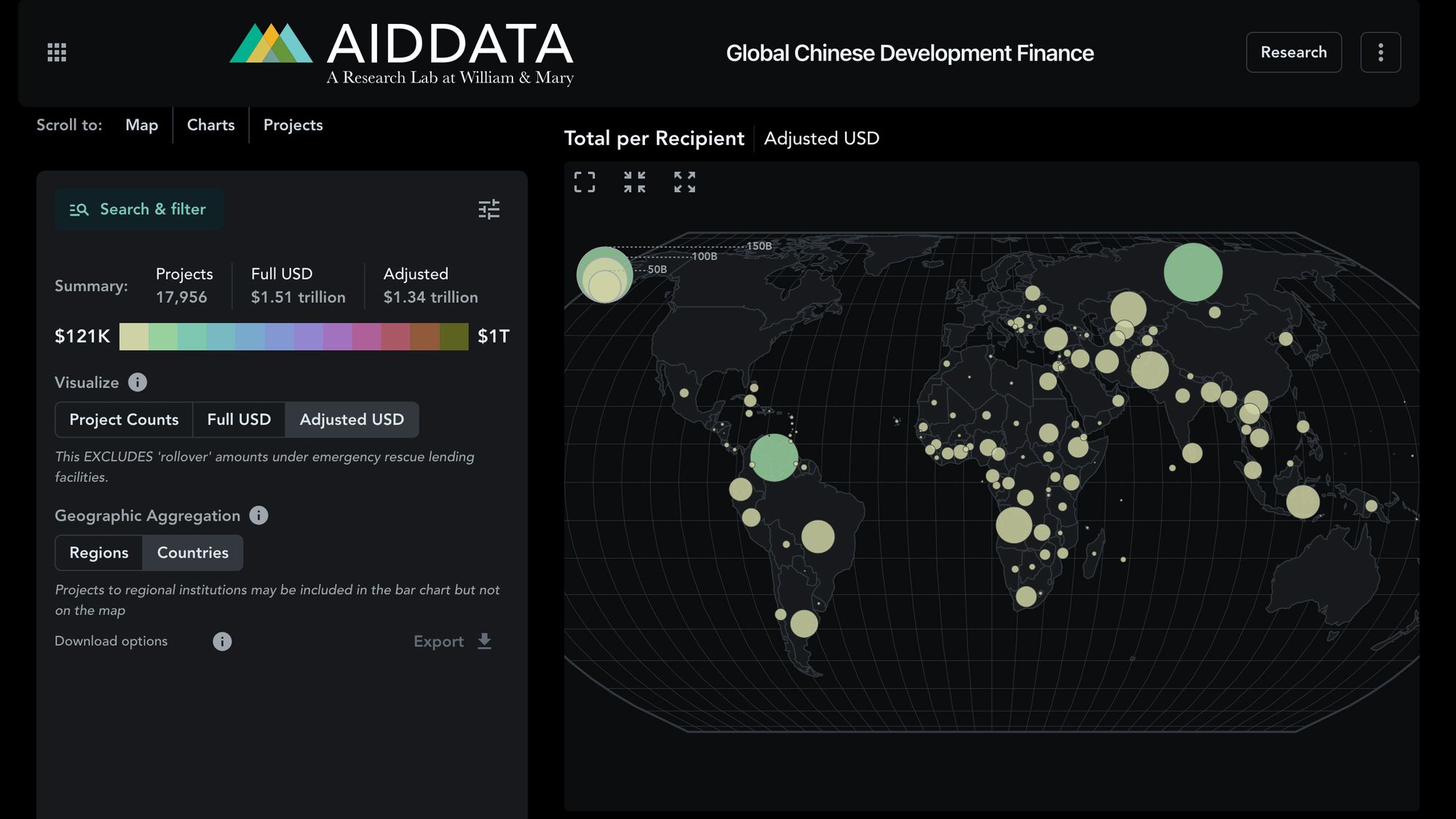Click the info icon beside Download options
Image resolution: width=1456 pixels, height=819 pixels.
221,641
